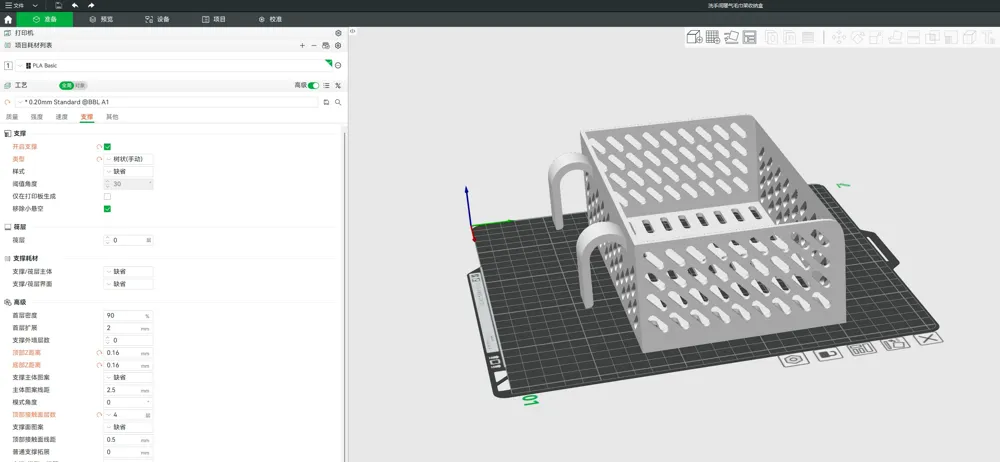
Task: Select the 质量 settings tab
Action: tap(12, 117)
